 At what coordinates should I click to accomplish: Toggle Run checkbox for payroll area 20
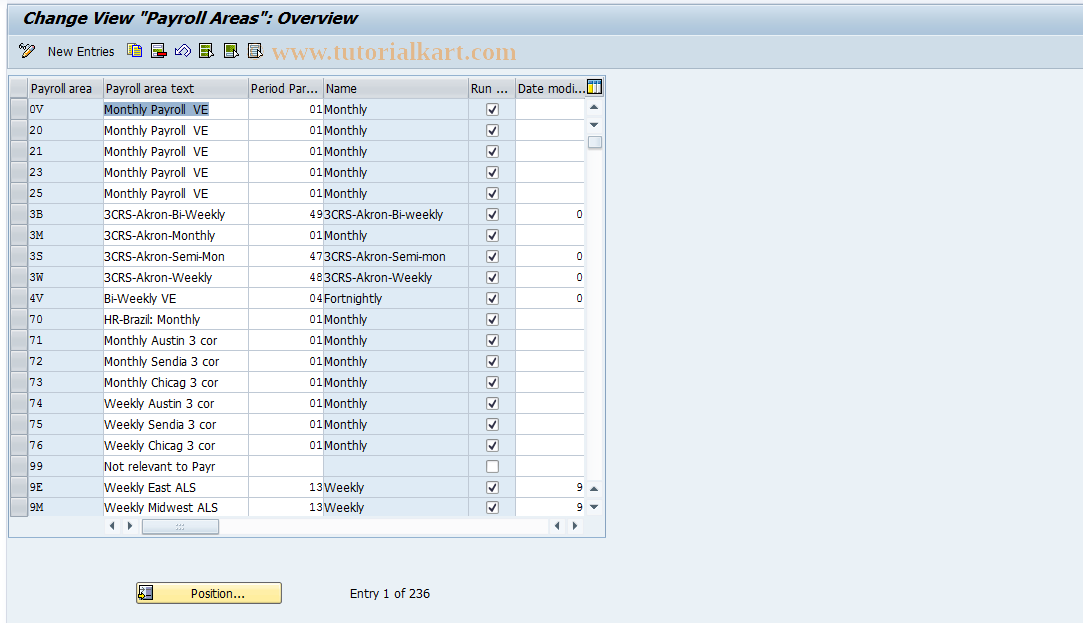(x=492, y=131)
